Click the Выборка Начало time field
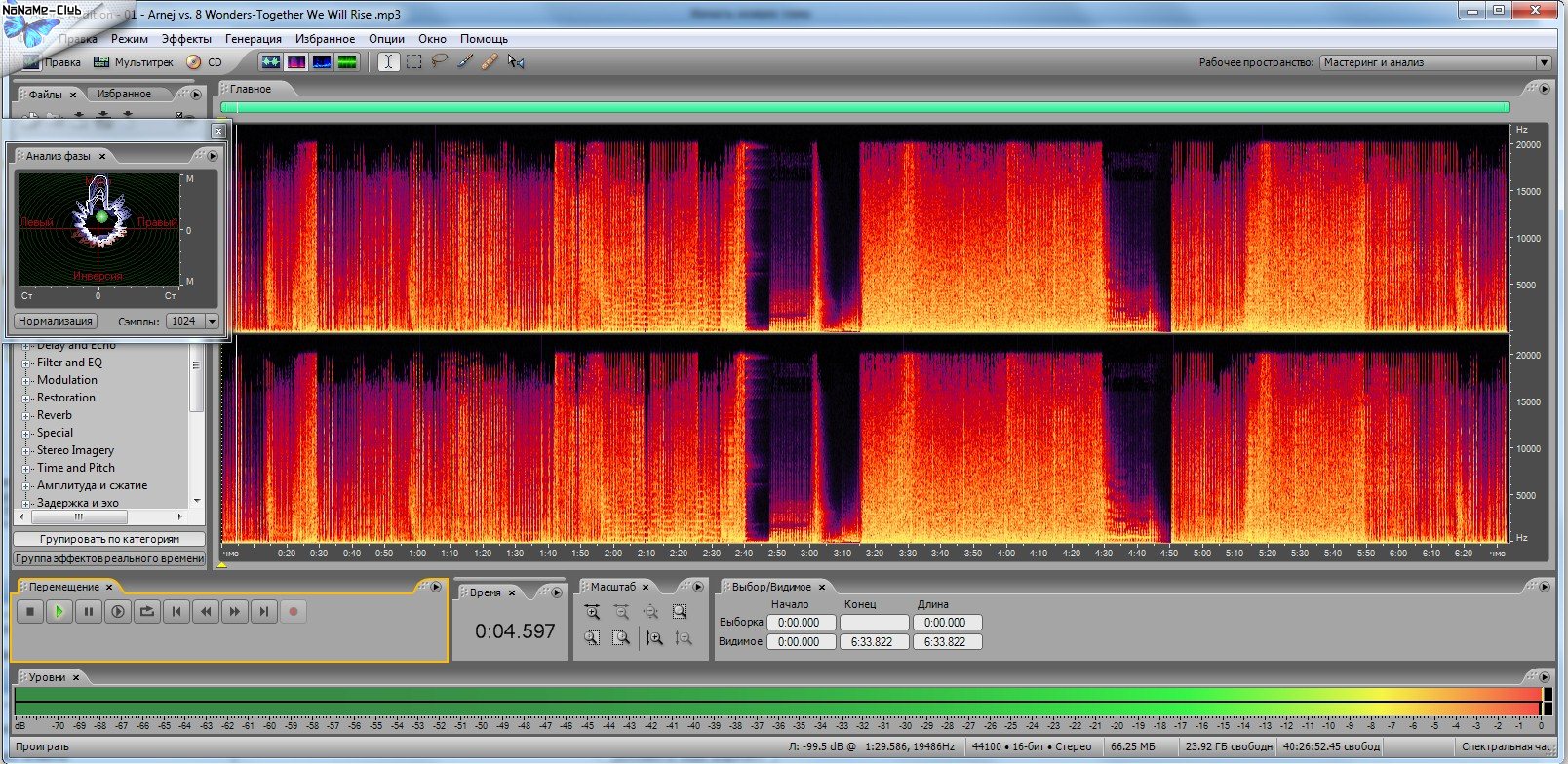The height and width of the screenshot is (764, 1568). pos(800,623)
